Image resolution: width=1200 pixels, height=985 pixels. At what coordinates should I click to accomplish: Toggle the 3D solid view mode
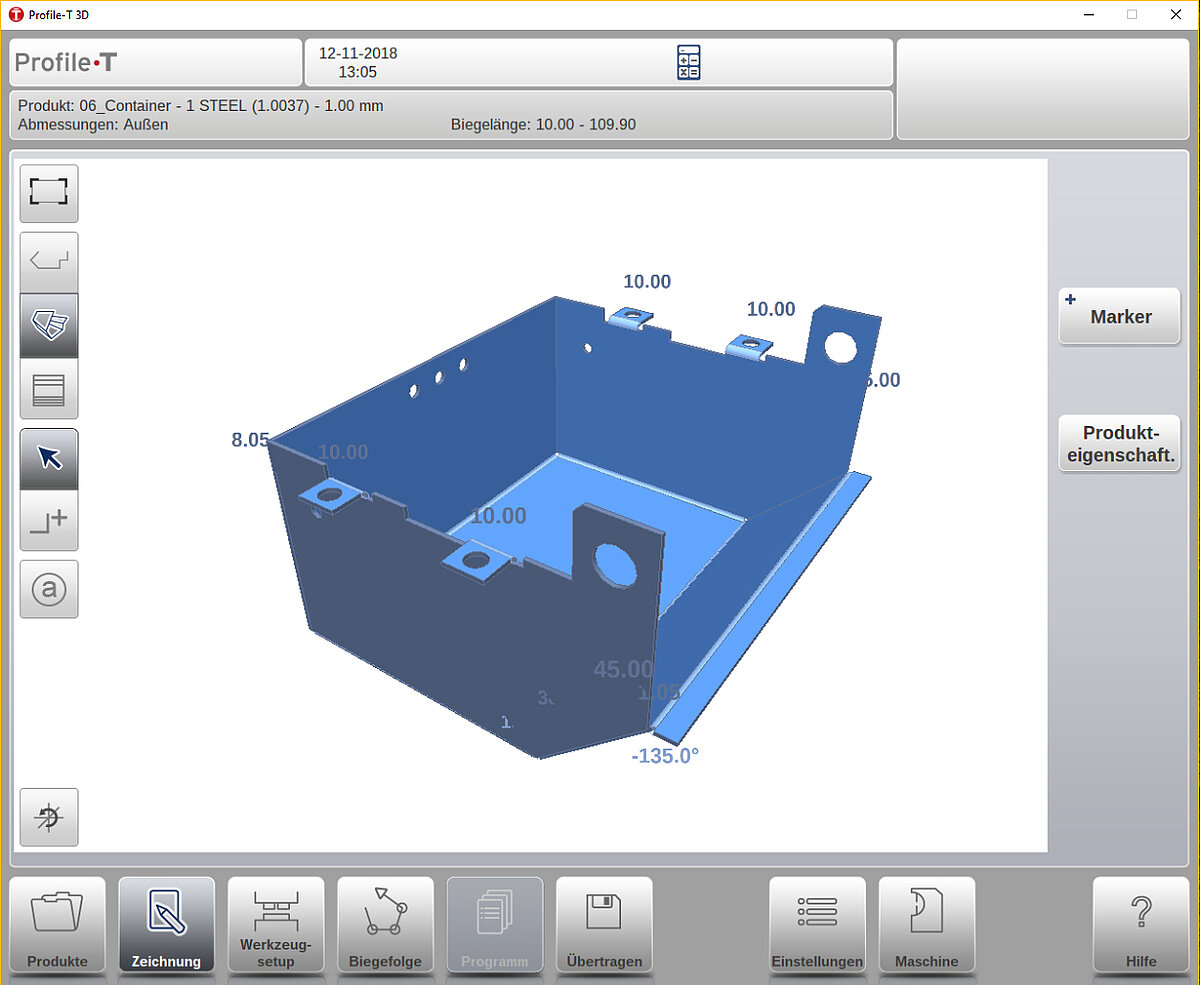coord(49,325)
